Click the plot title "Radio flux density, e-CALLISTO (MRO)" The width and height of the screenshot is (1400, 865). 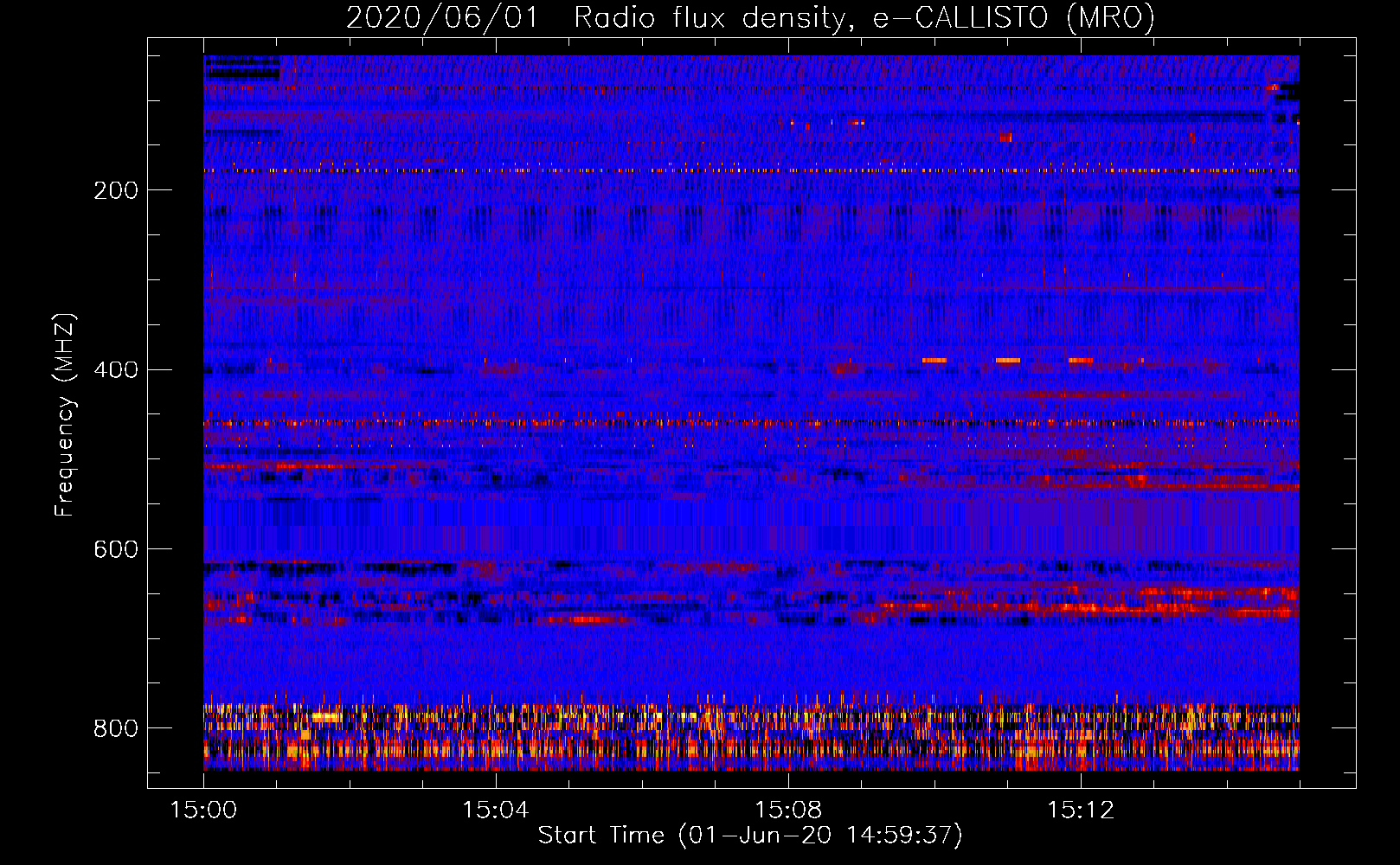point(864,18)
